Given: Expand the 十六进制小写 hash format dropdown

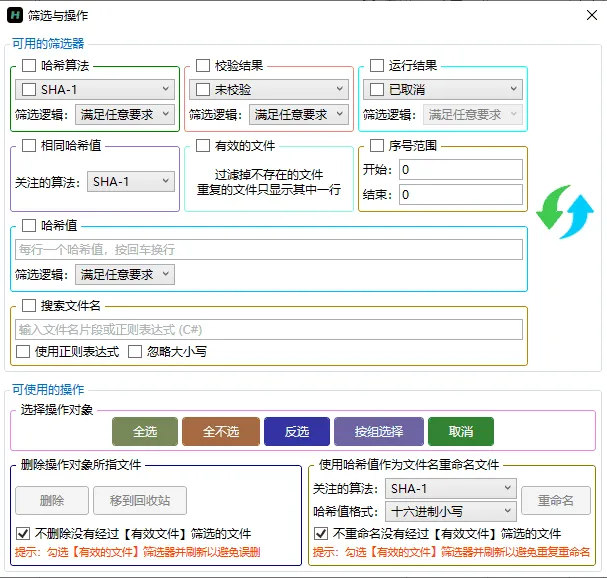Looking at the screenshot, I should click(449, 511).
